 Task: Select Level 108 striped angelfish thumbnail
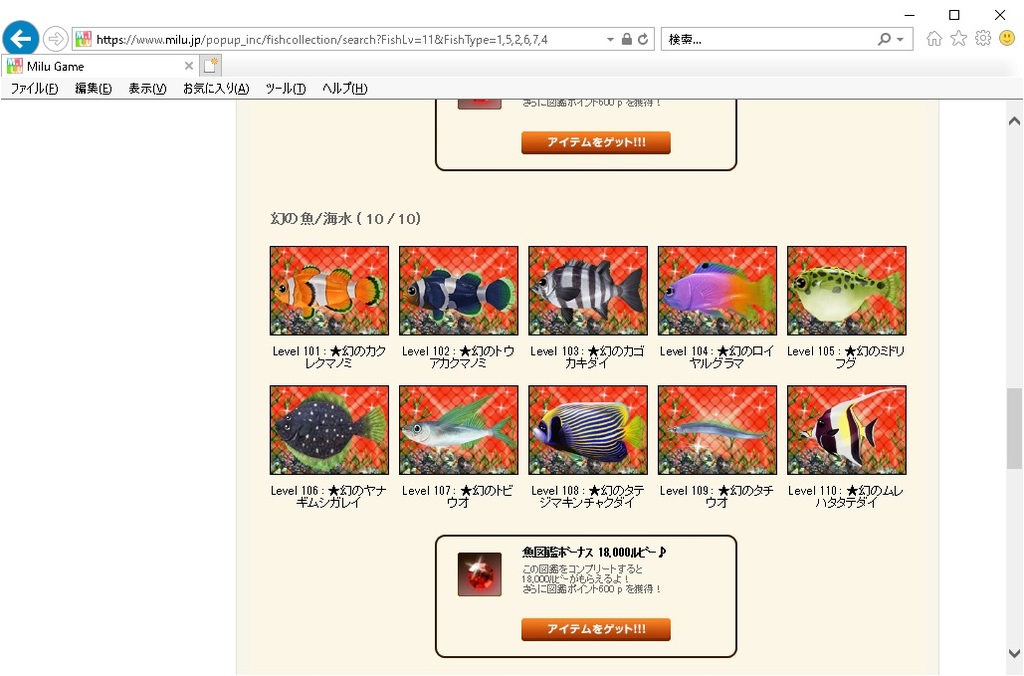pyautogui.click(x=588, y=430)
